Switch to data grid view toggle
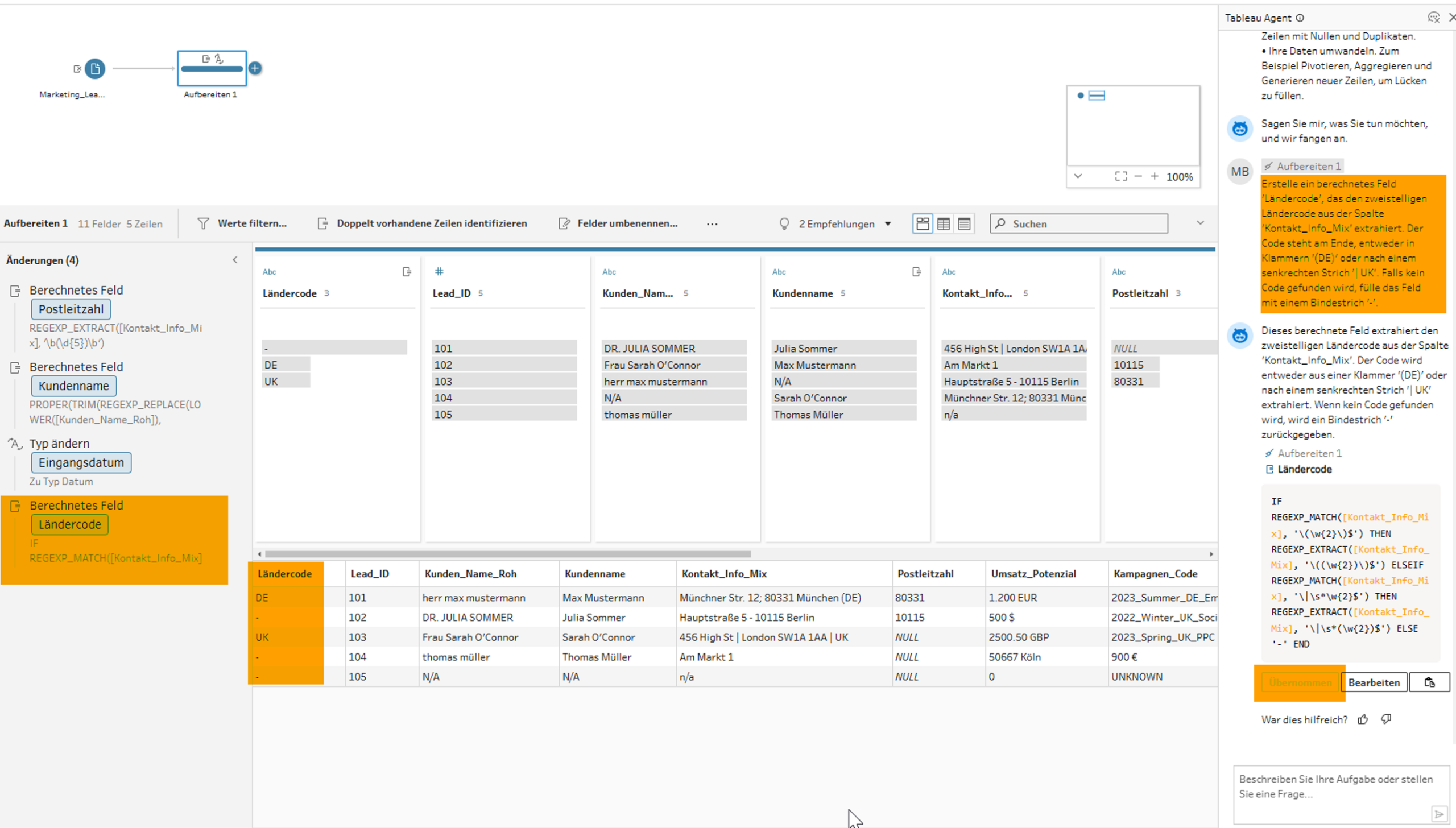The height and width of the screenshot is (828, 1456). click(x=944, y=223)
